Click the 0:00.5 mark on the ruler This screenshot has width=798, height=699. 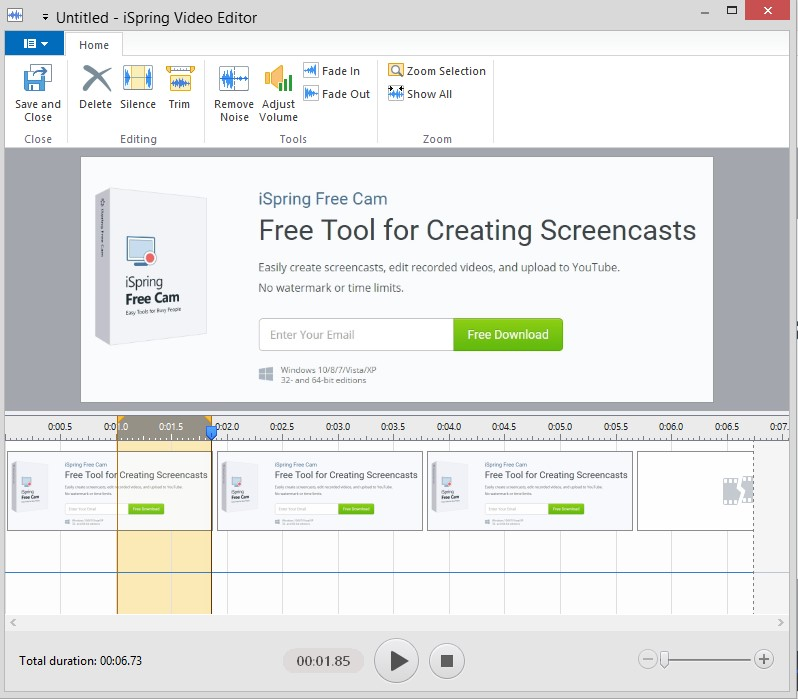point(60,427)
